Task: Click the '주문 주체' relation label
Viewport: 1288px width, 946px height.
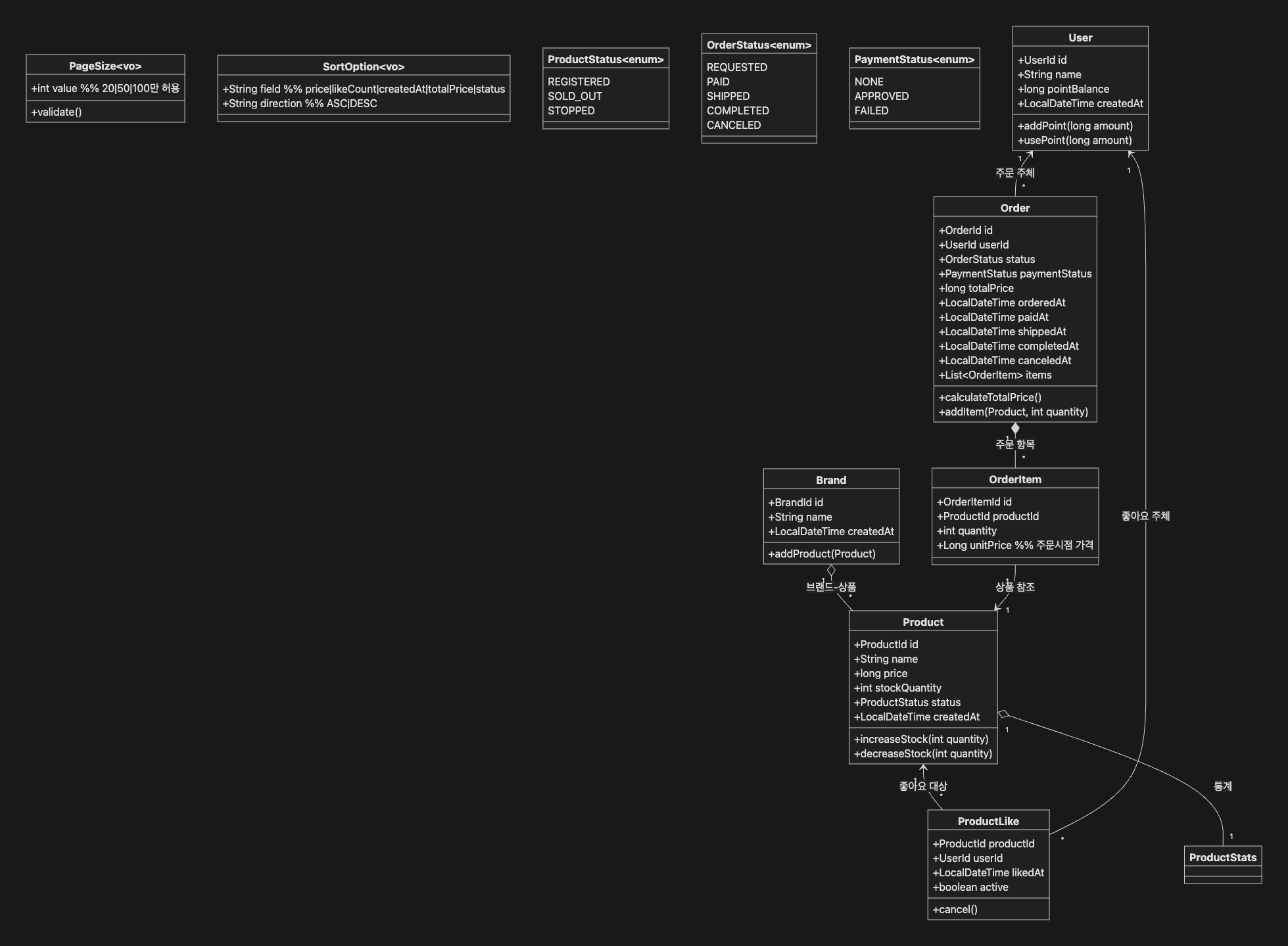Action: (1014, 173)
